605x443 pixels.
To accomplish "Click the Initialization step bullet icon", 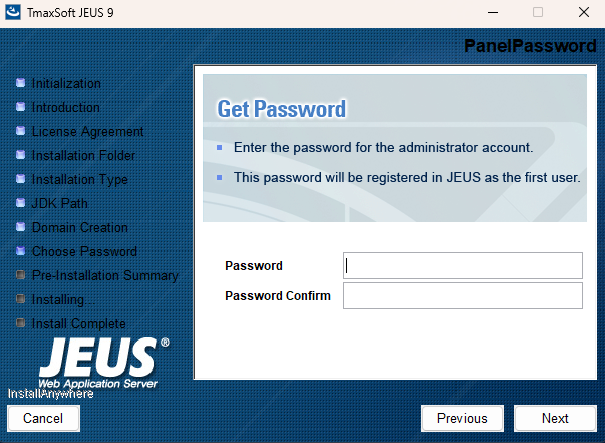I will coord(20,83).
